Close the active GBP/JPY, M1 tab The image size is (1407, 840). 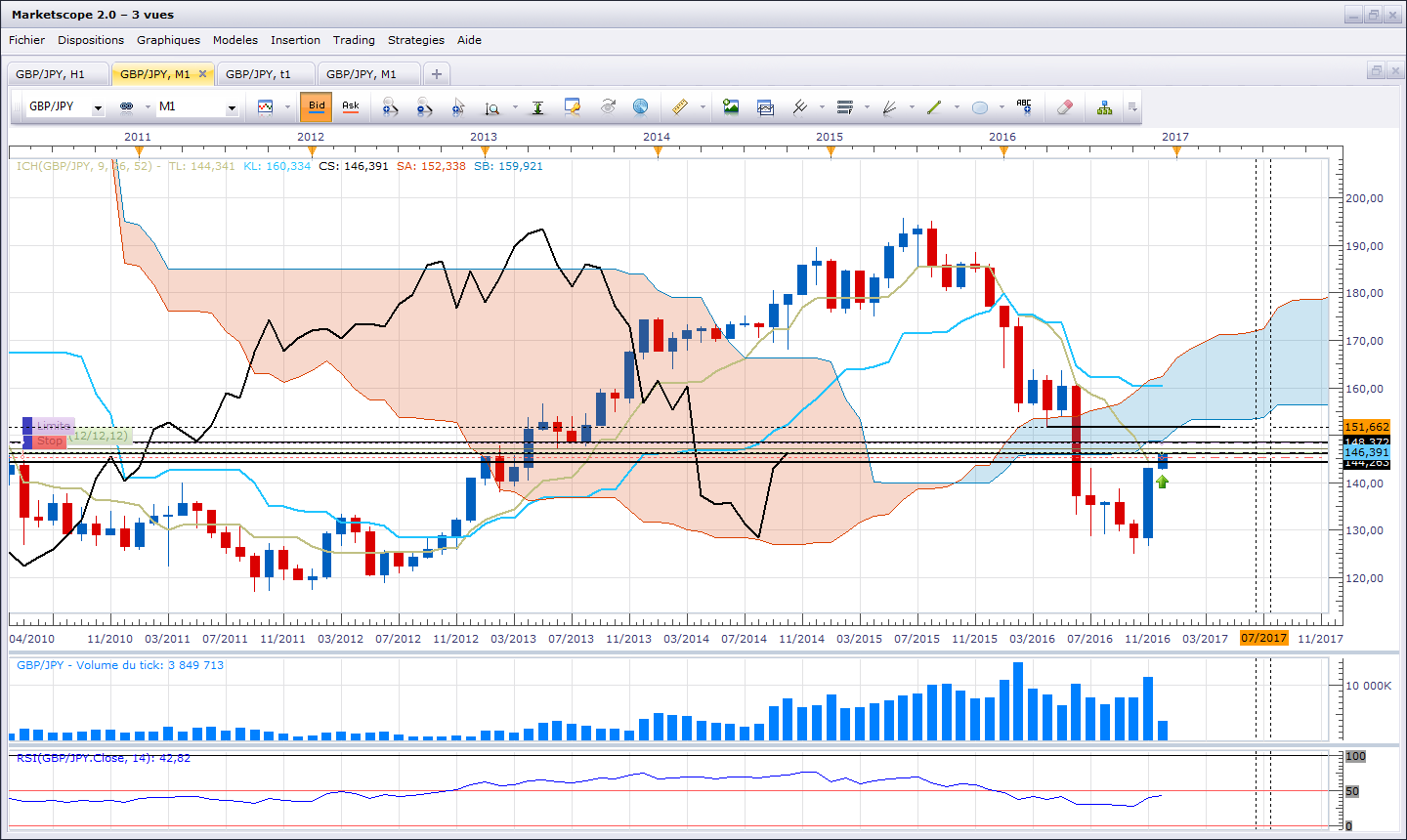202,73
